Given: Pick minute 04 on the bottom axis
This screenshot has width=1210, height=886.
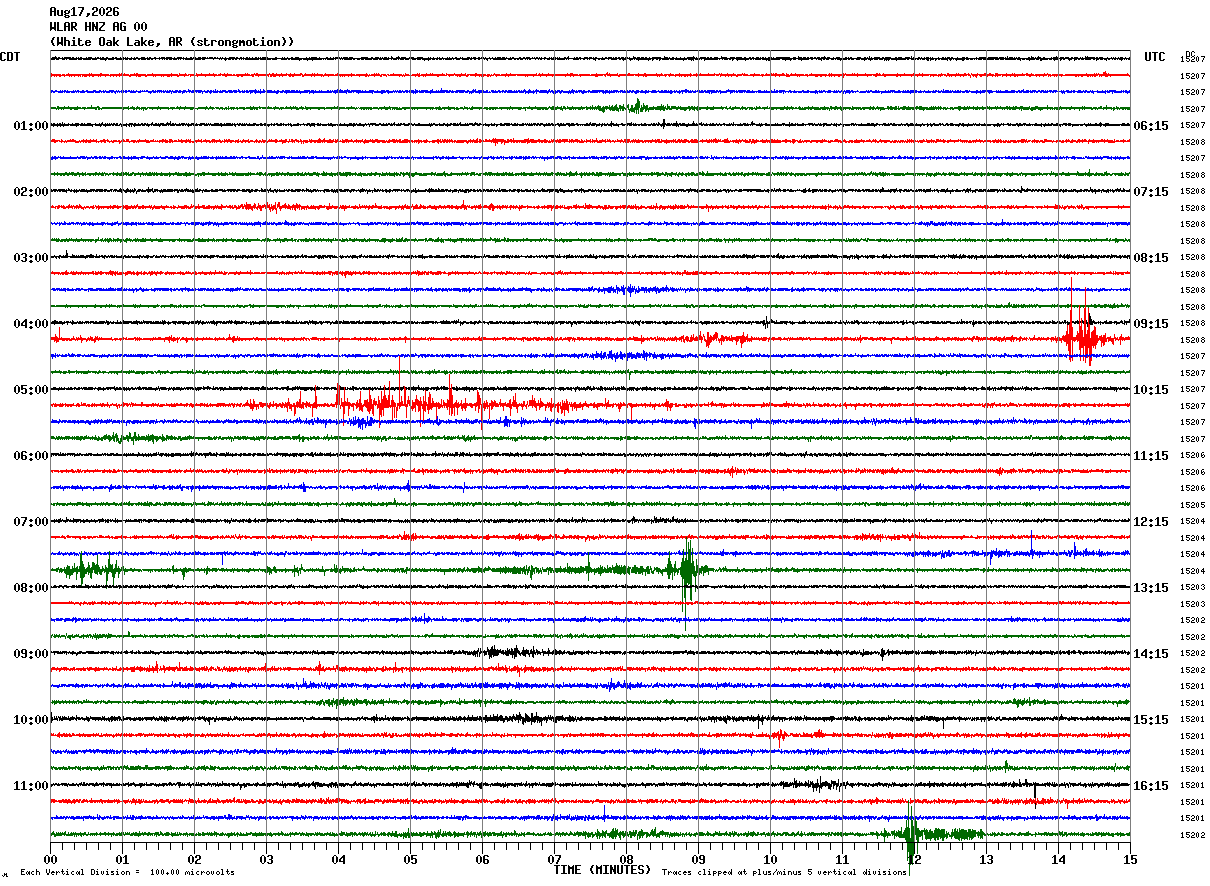Looking at the screenshot, I should click(338, 859).
